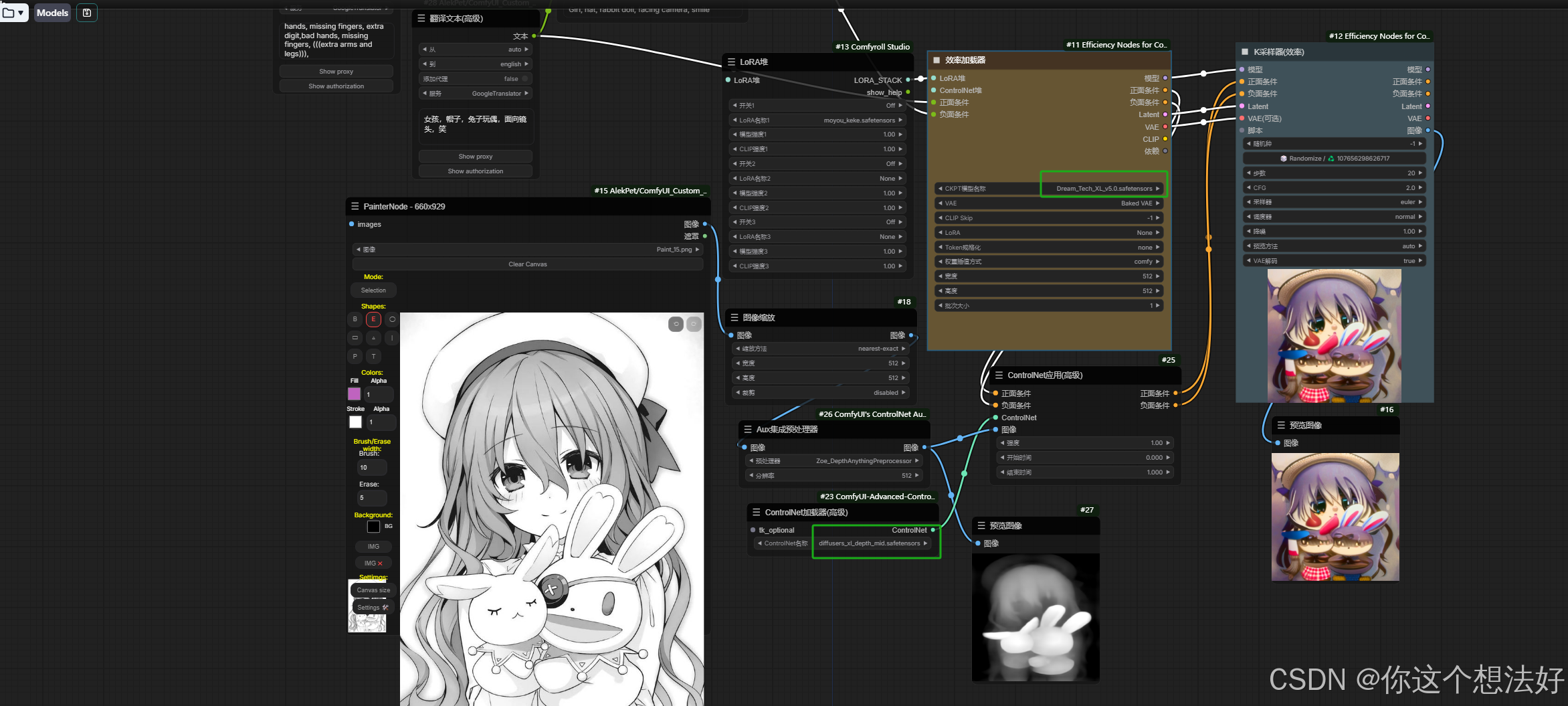1568x706 pixels.
Task: Open the 采样器 euler dropdown
Action: coord(1334,202)
